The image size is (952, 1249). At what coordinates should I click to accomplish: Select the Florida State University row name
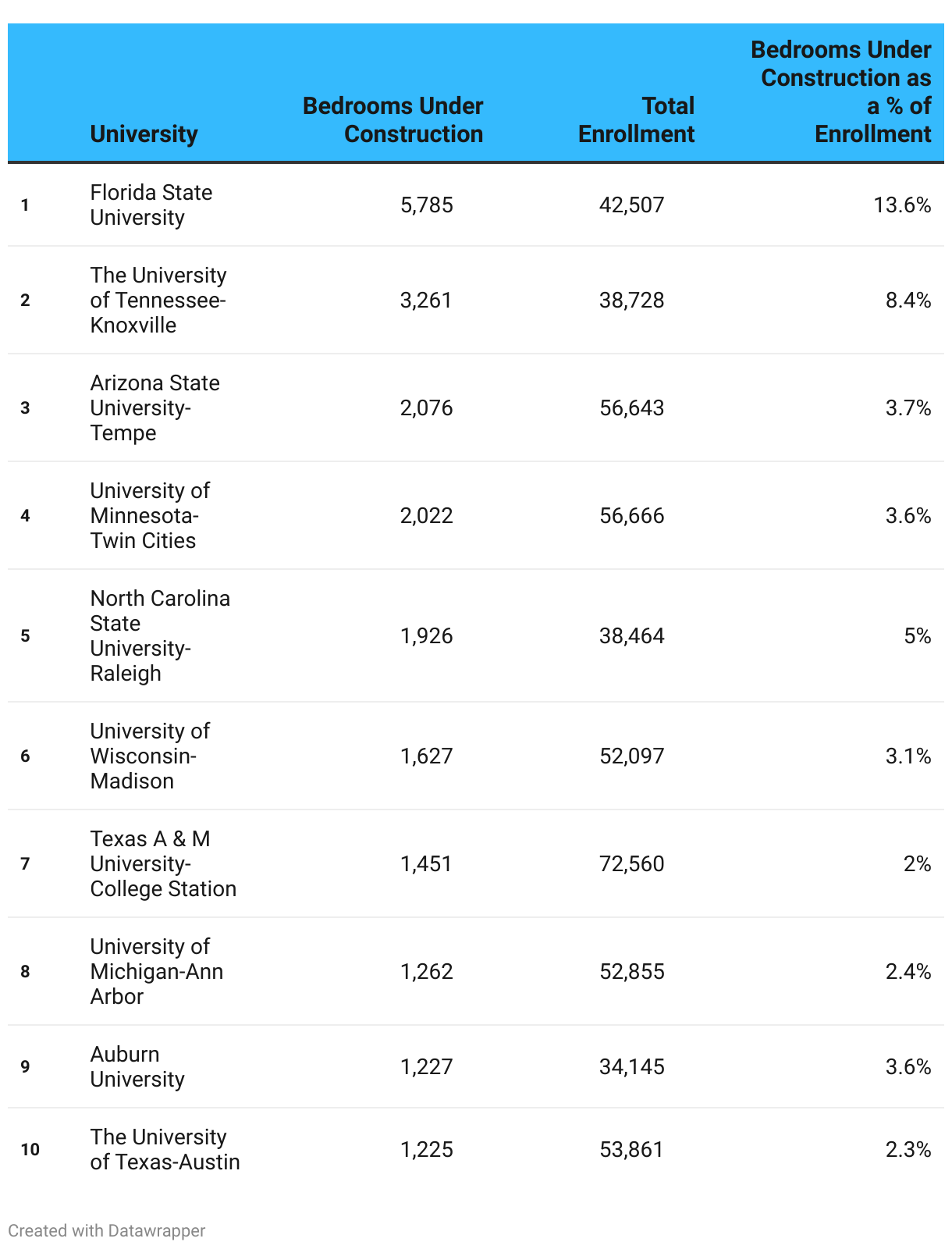(x=151, y=205)
